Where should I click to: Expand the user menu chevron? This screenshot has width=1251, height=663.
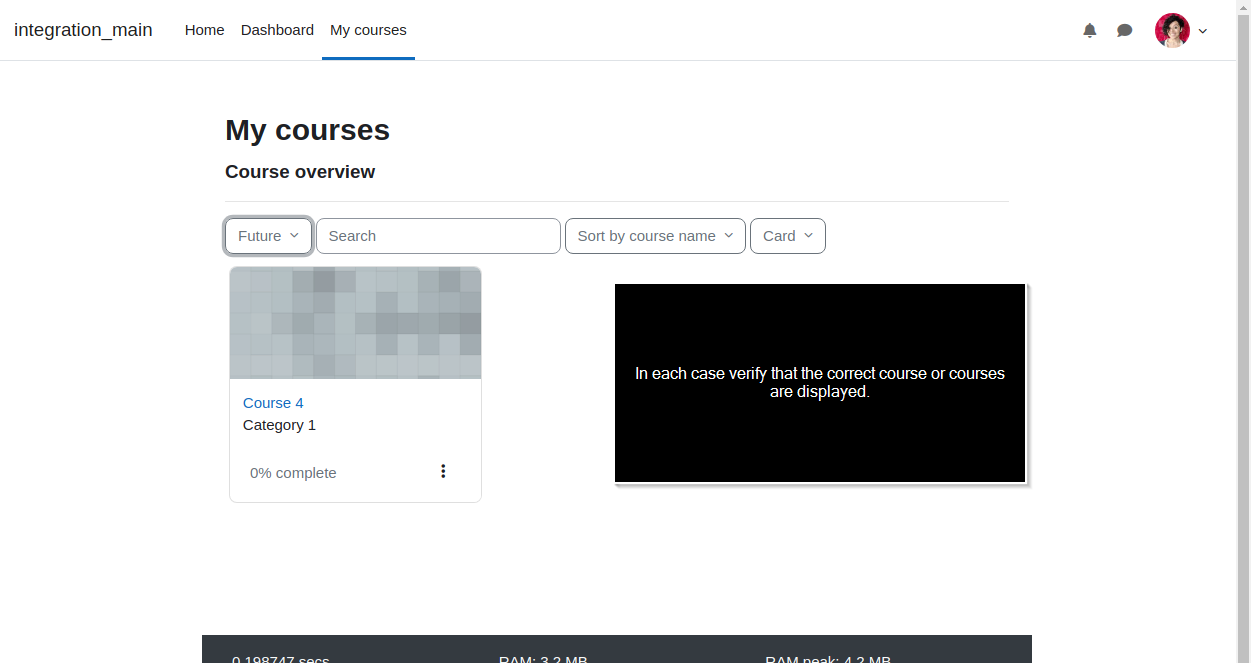pos(1203,31)
